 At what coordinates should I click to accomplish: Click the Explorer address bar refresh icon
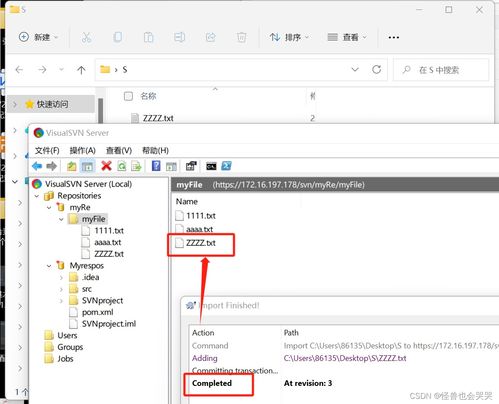(x=377, y=69)
